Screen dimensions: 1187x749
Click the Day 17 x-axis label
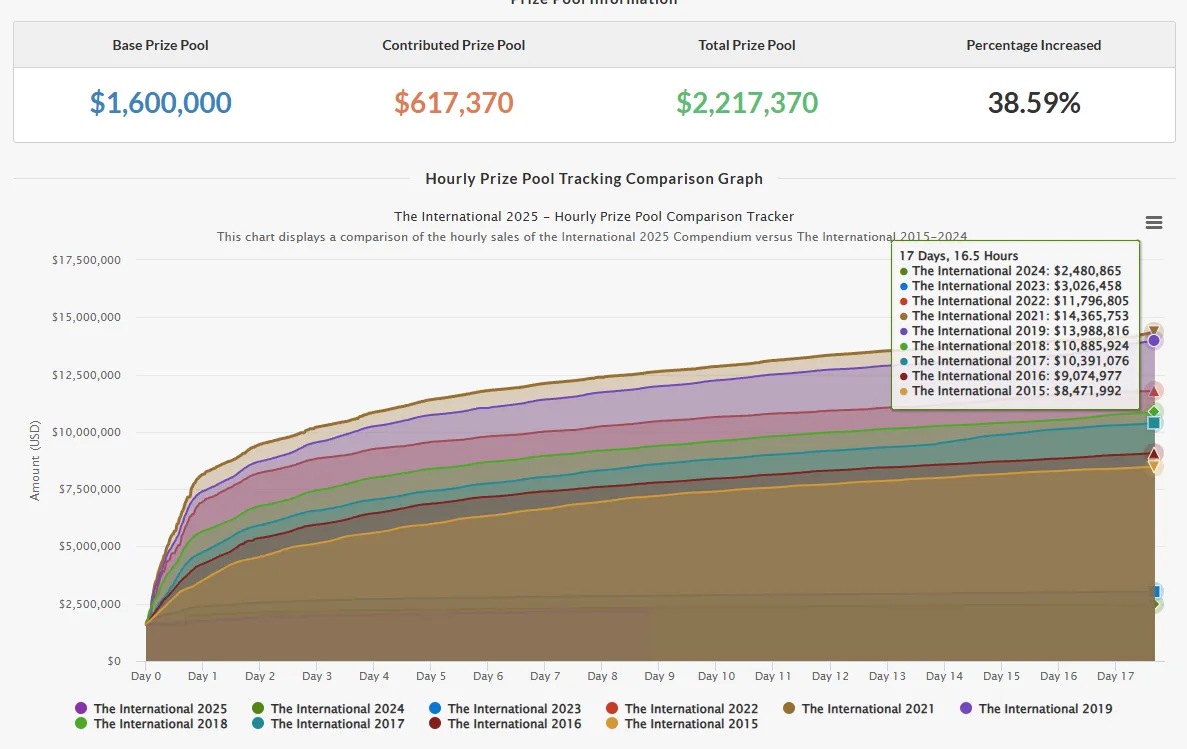(1116, 676)
